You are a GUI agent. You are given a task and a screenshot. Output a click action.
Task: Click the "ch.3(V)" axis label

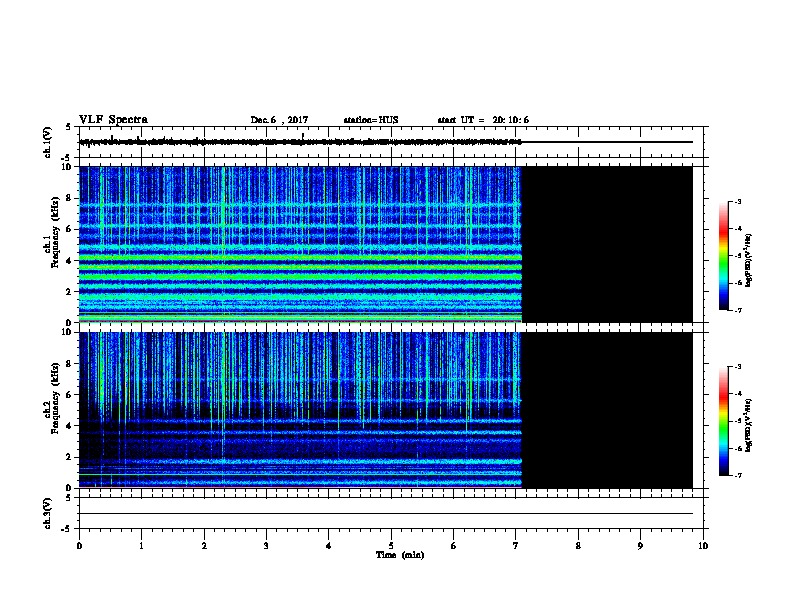tap(48, 513)
